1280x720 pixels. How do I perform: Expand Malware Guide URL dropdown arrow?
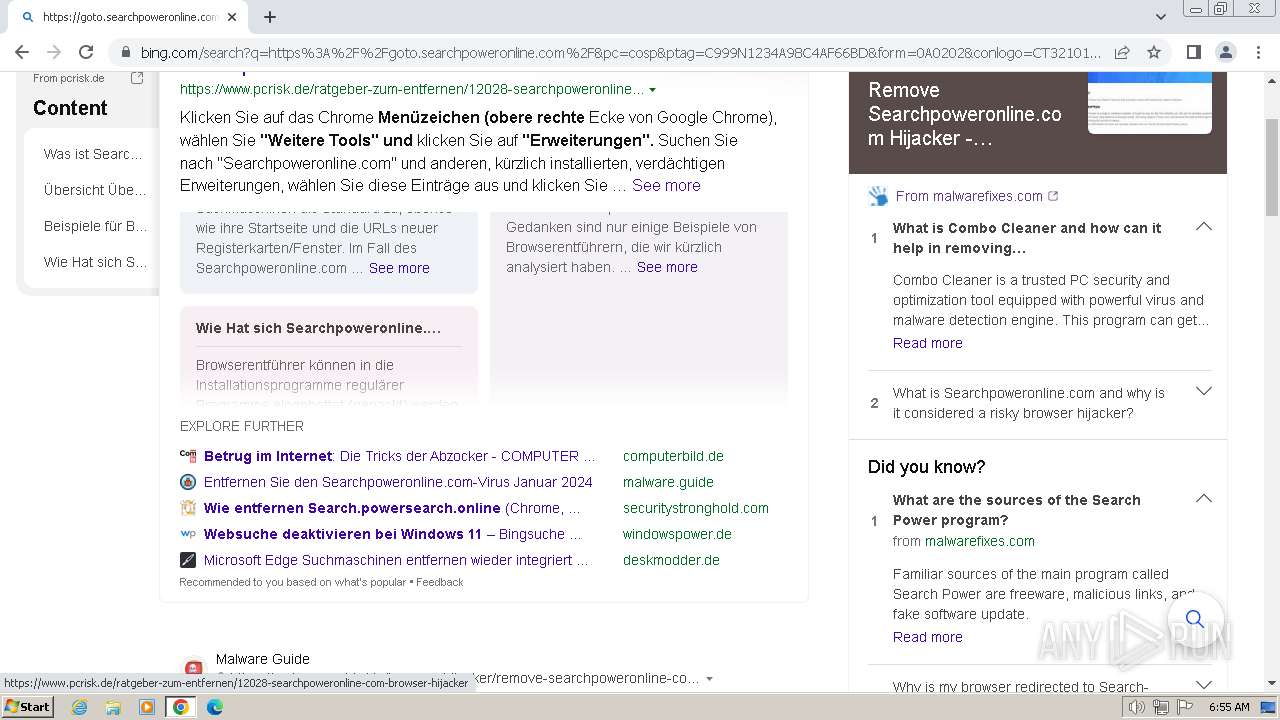(x=709, y=679)
